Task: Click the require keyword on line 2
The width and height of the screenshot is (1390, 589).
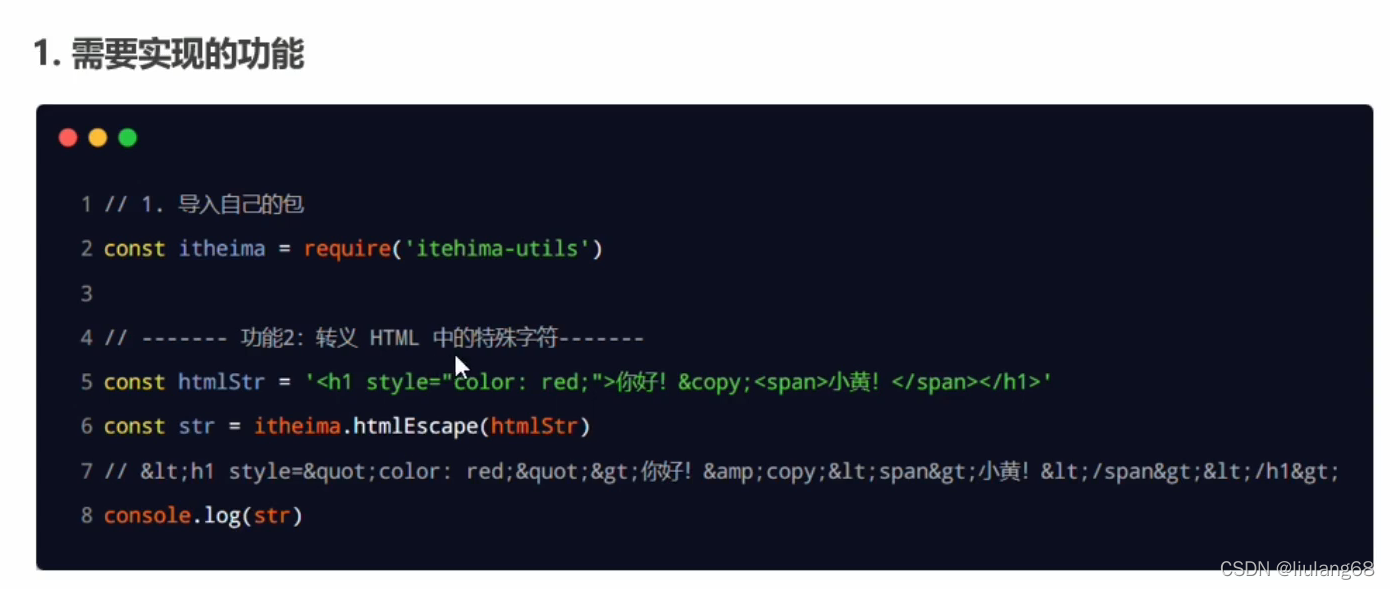Action: click(347, 249)
